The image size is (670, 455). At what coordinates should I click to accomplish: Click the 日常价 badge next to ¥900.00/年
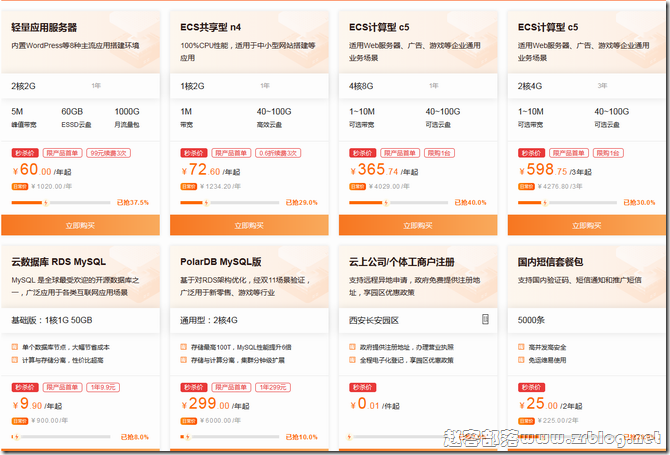point(20,421)
